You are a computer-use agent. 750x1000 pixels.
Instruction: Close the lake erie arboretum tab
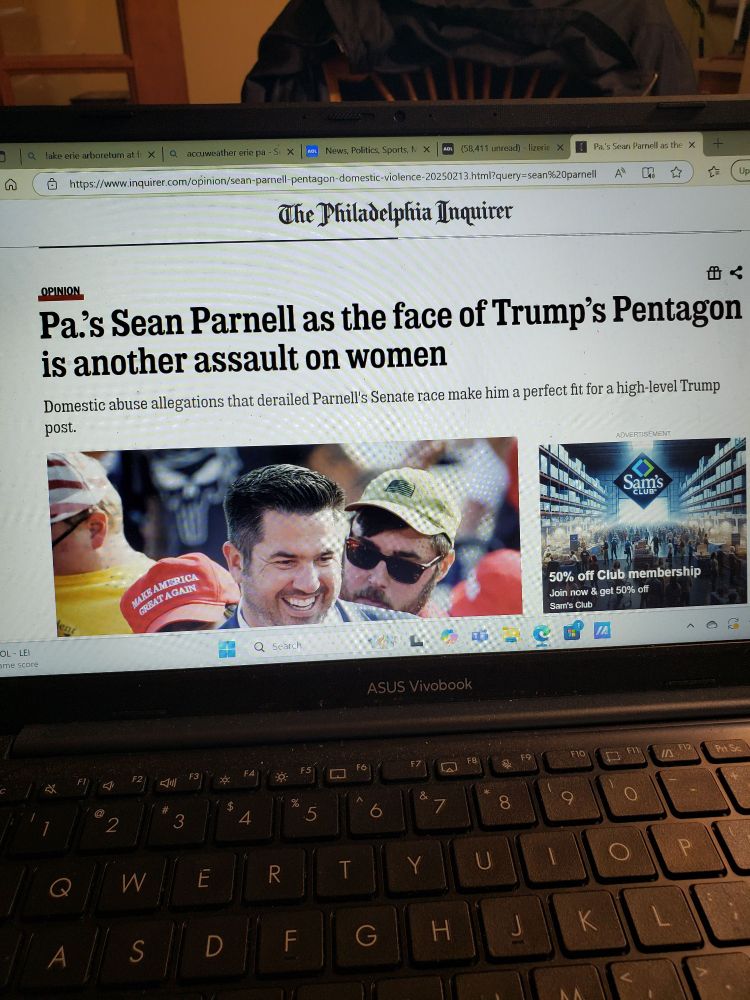(151, 155)
